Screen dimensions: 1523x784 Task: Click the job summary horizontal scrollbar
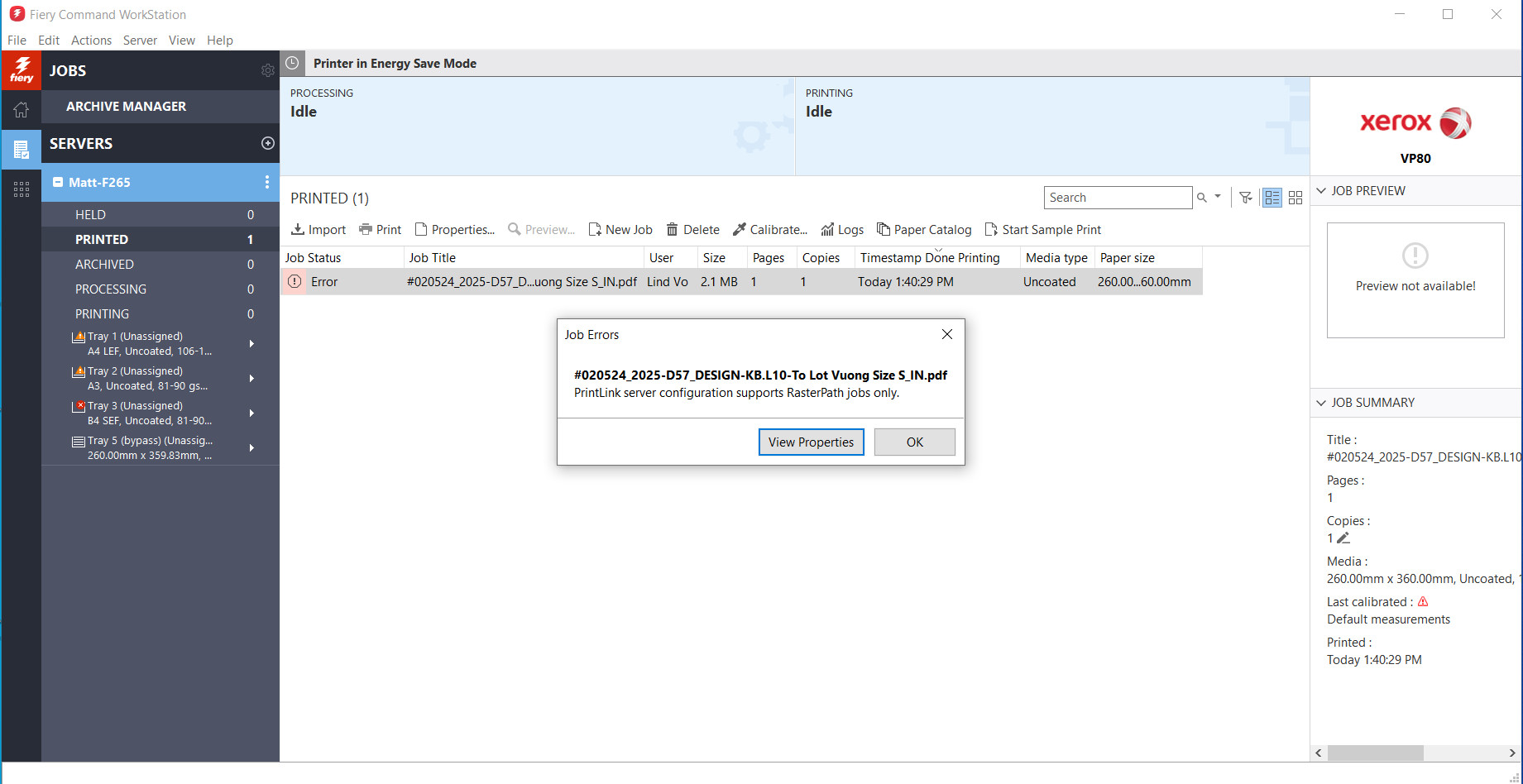click(1375, 753)
